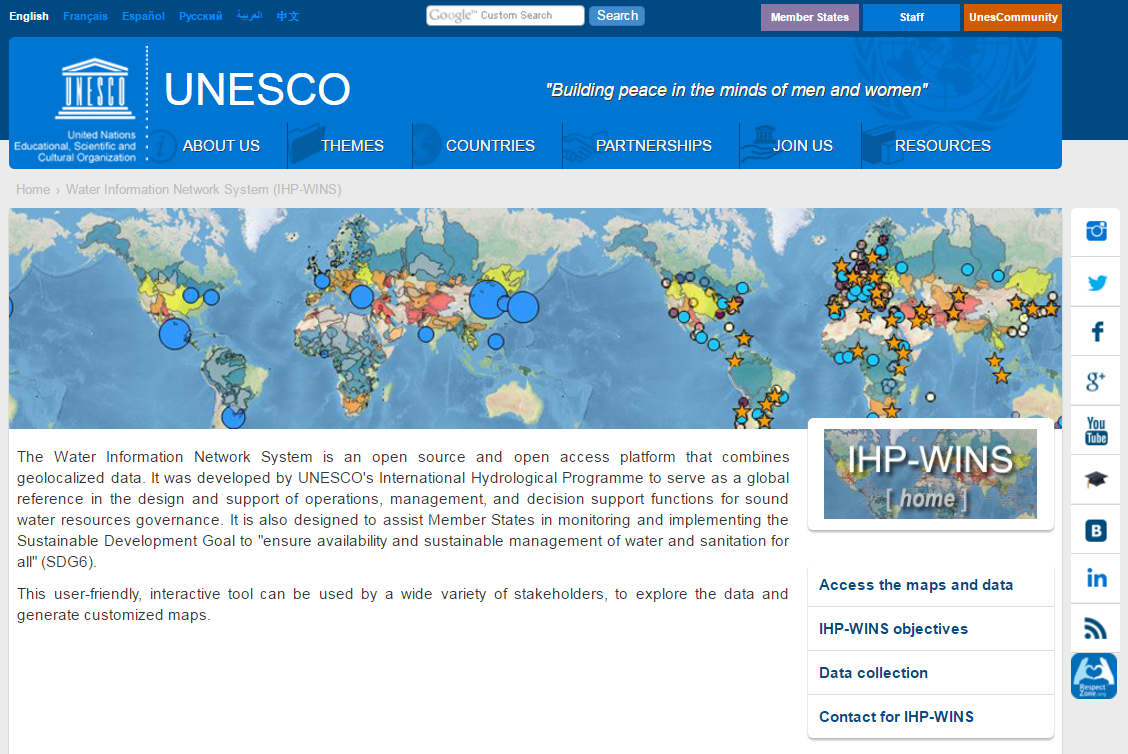This screenshot has width=1128, height=754.
Task: Open the JOIN US menu
Action: tap(802, 146)
